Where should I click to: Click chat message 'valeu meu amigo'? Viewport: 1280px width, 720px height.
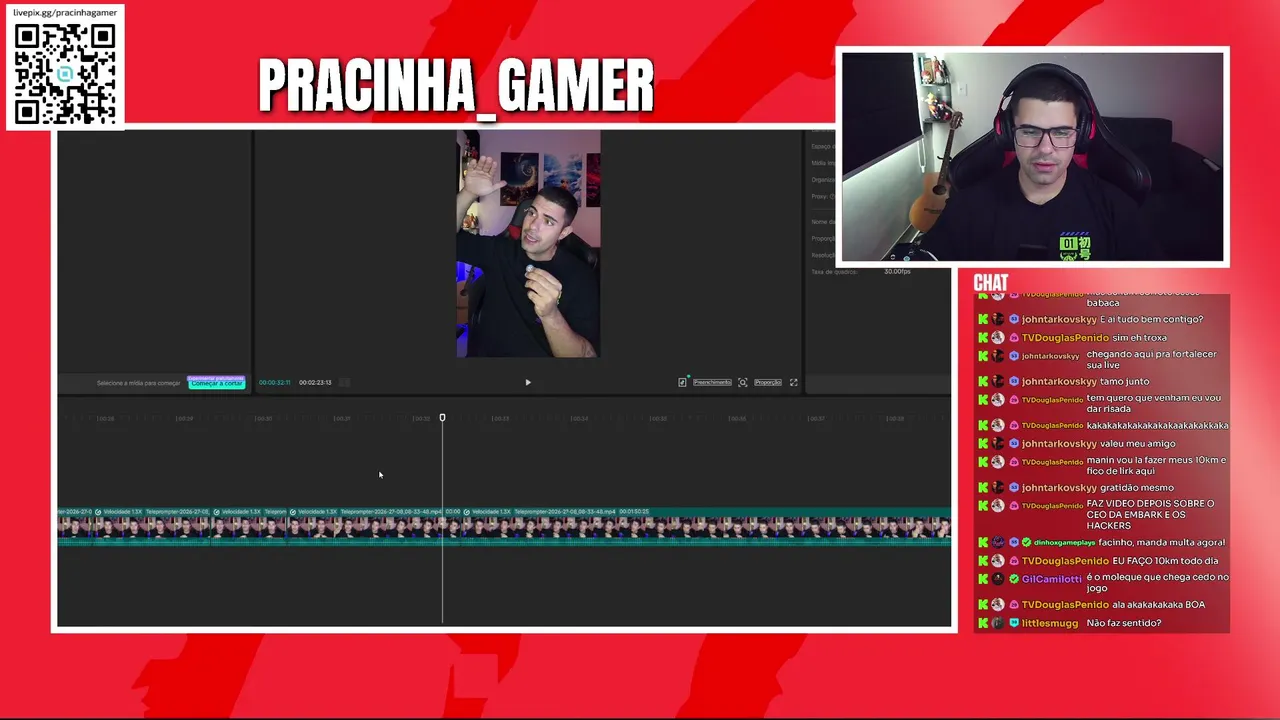click(x=1137, y=443)
